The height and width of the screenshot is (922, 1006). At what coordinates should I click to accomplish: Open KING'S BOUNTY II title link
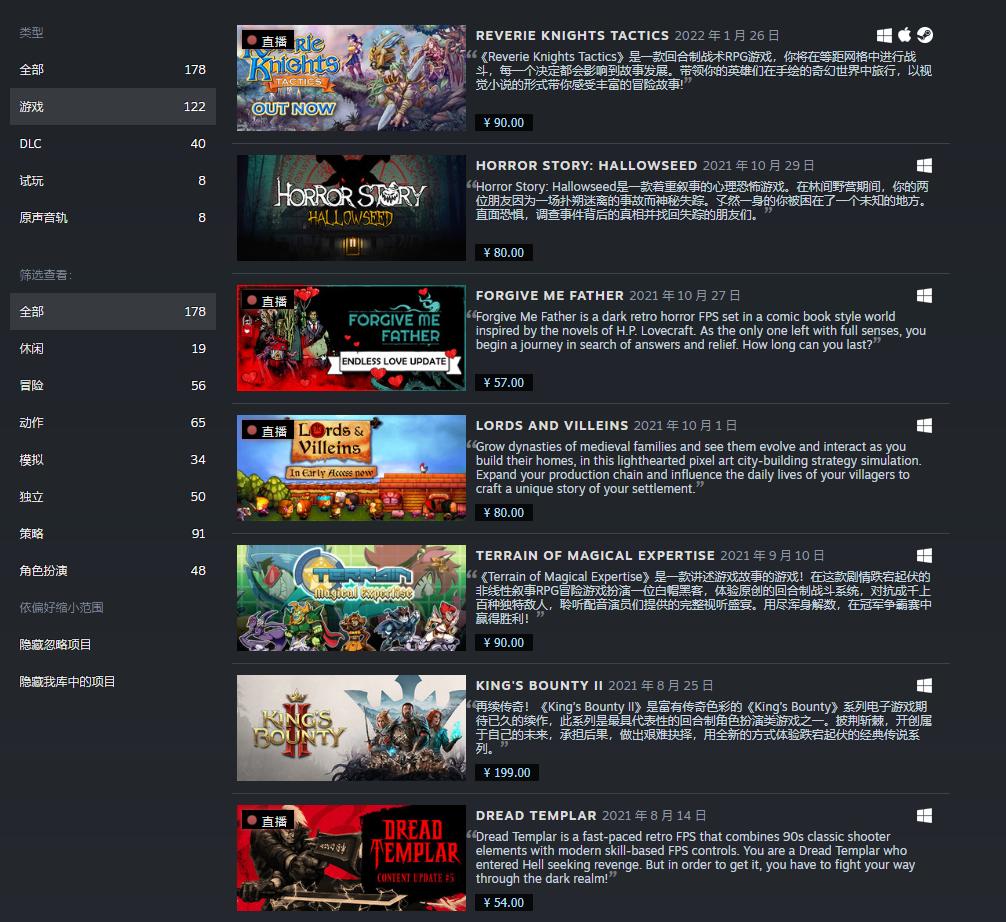click(539, 685)
